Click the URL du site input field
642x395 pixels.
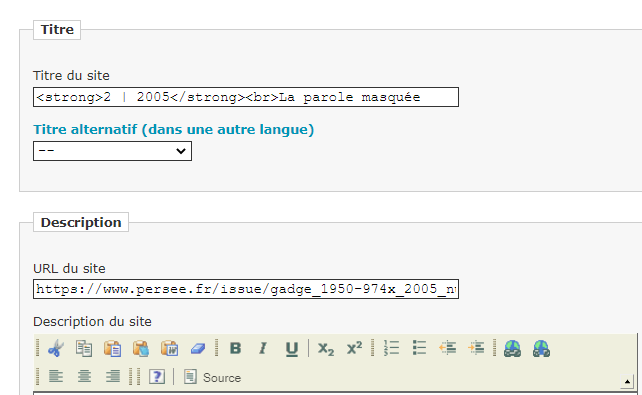coord(246,289)
